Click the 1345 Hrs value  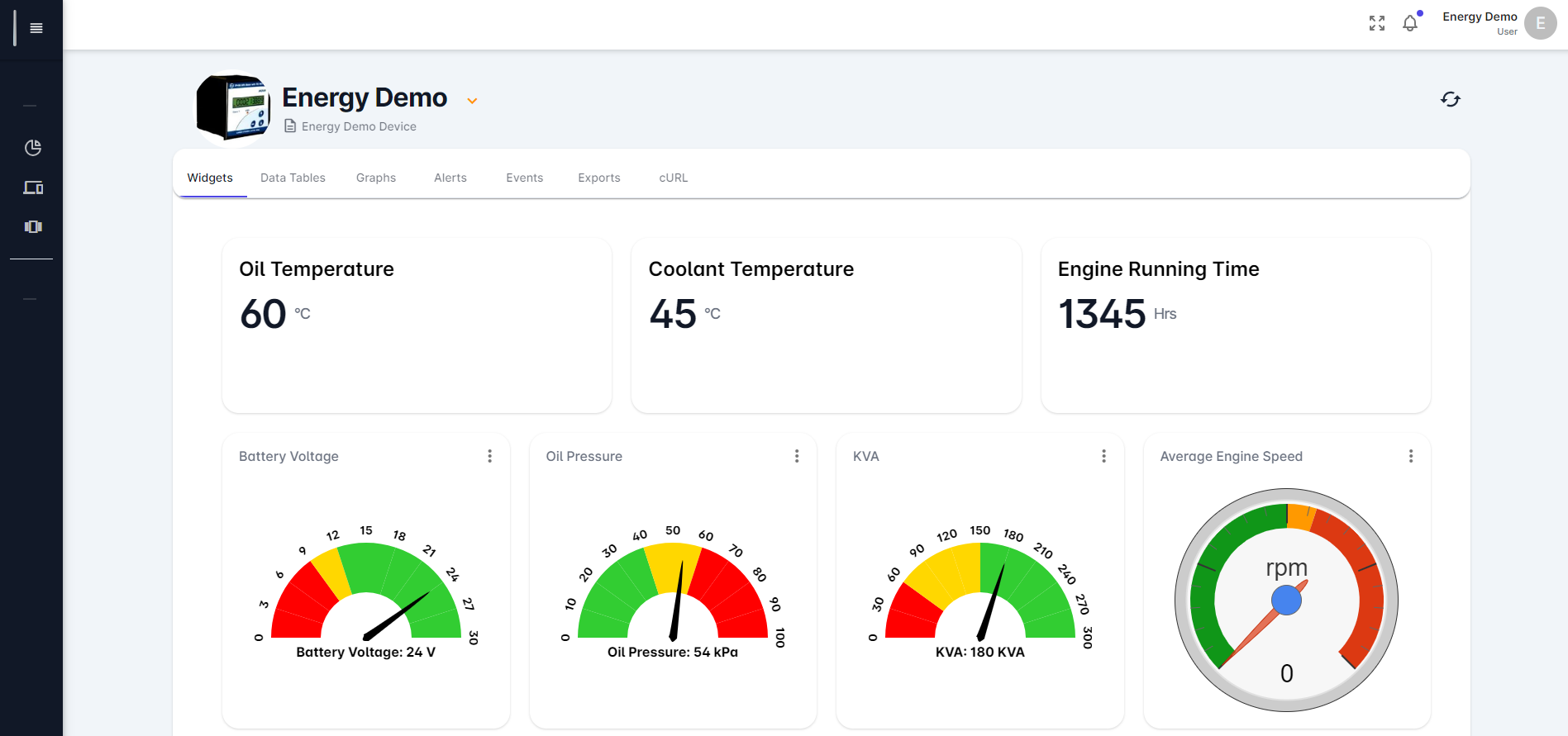pos(1118,314)
